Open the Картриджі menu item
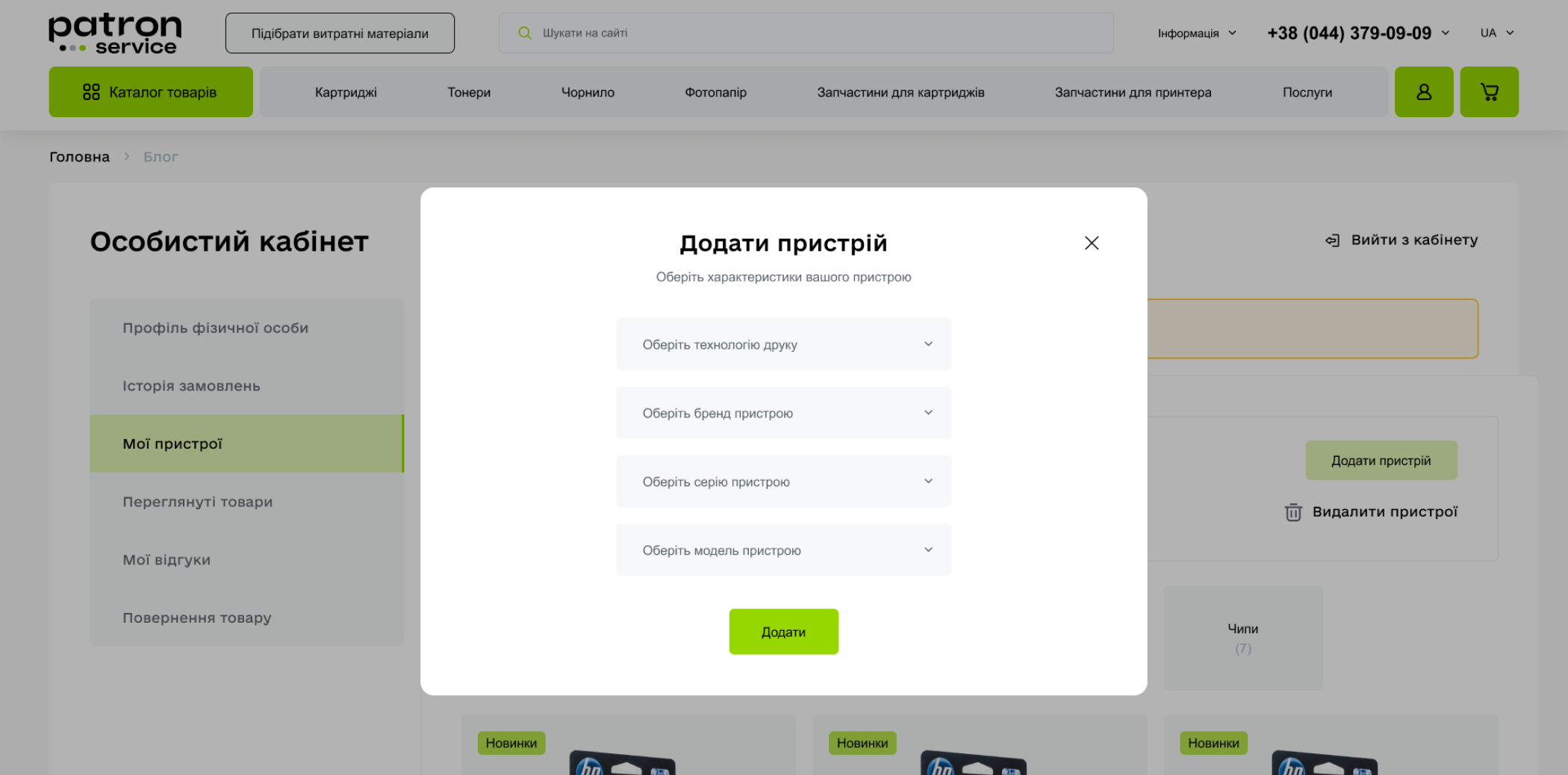 click(x=346, y=93)
